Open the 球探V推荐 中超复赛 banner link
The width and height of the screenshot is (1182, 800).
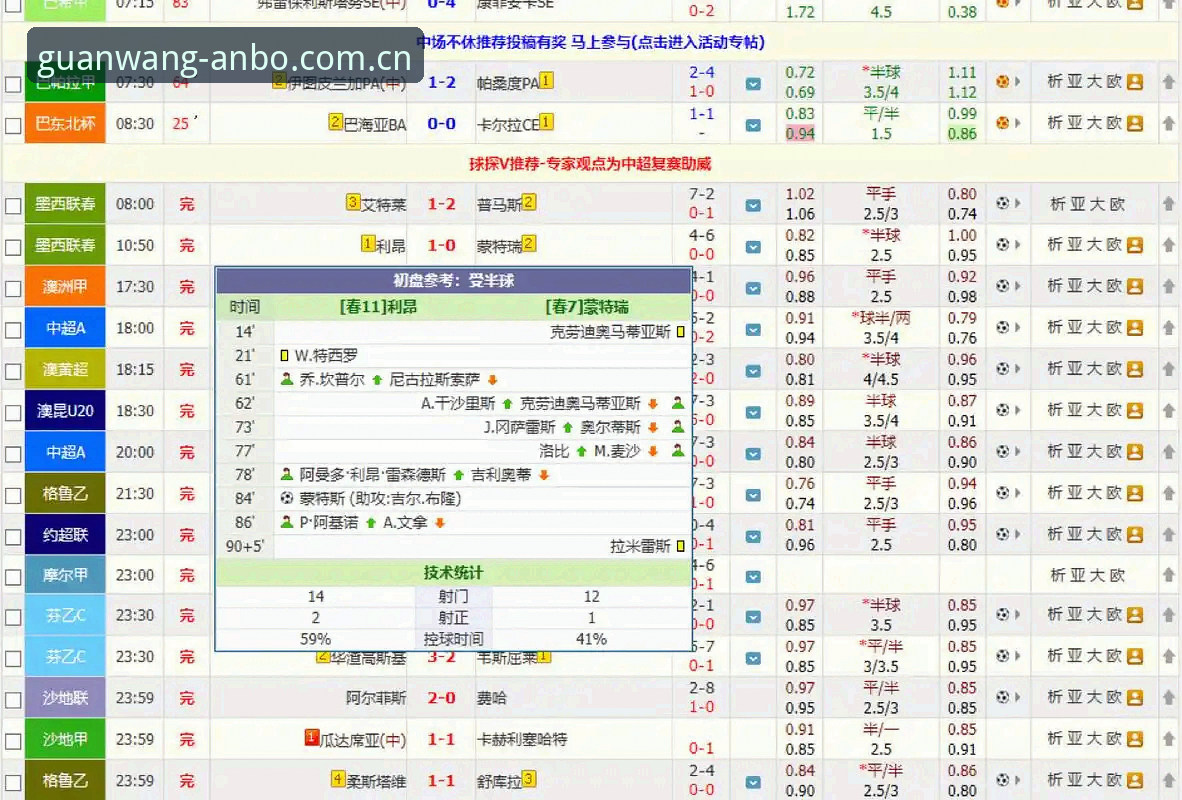click(x=590, y=164)
